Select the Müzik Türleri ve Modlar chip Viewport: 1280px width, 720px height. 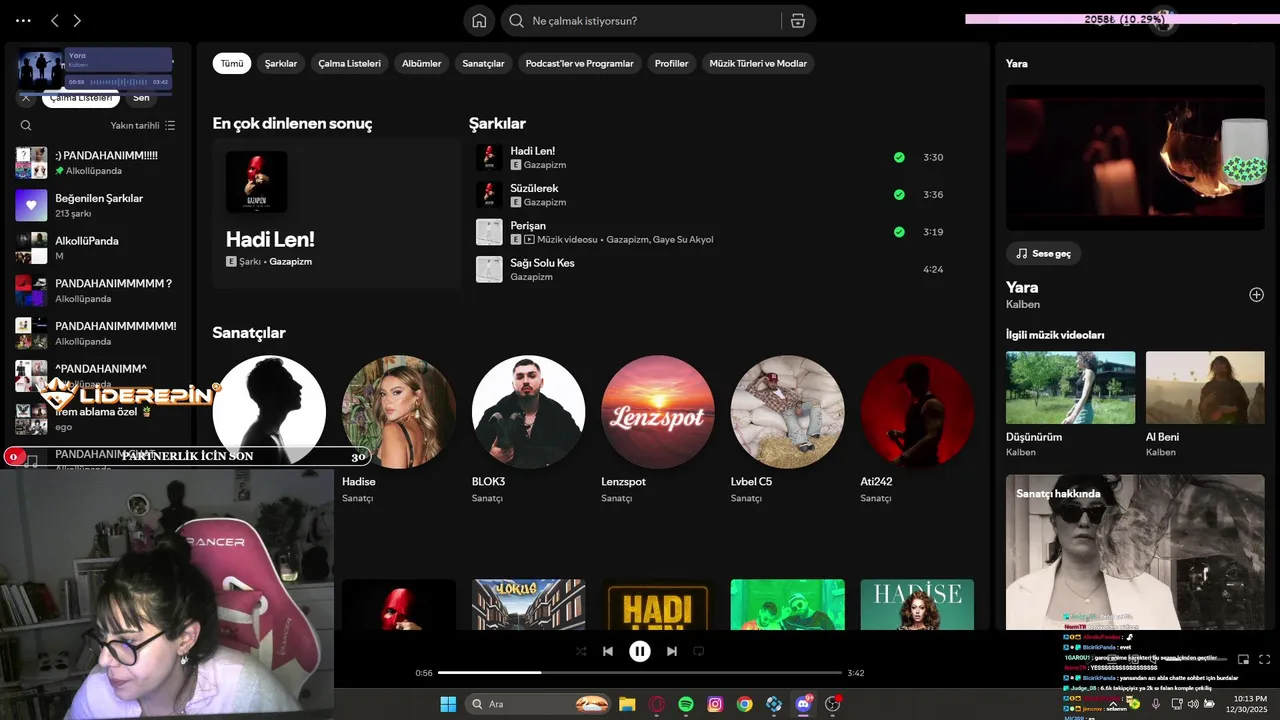(x=758, y=63)
